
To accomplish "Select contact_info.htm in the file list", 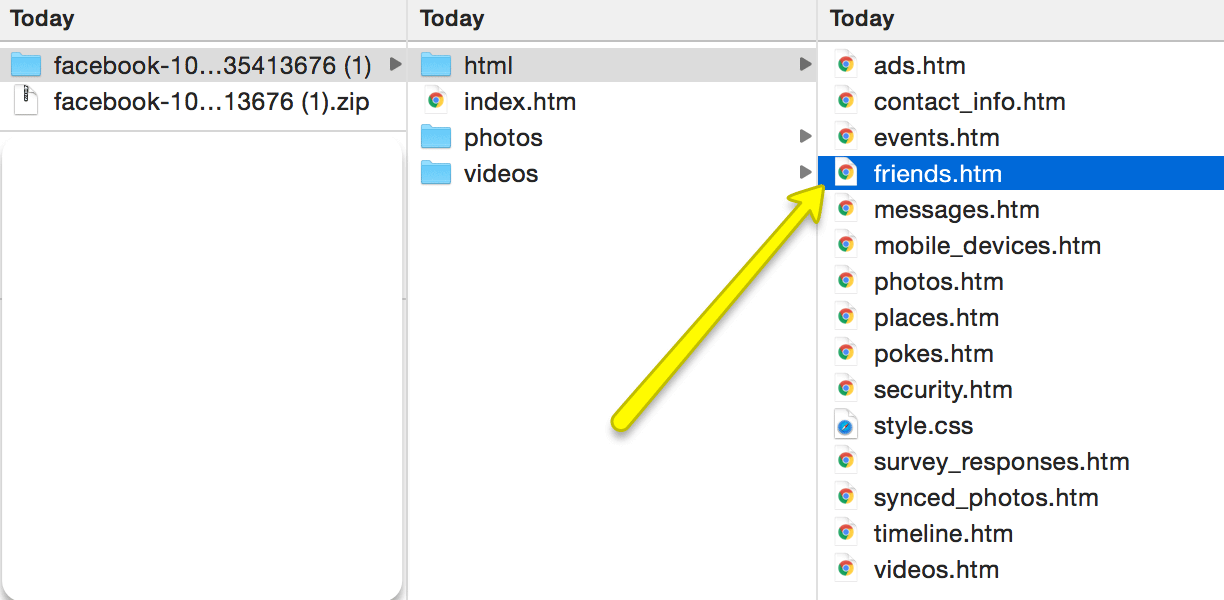I will point(969,102).
